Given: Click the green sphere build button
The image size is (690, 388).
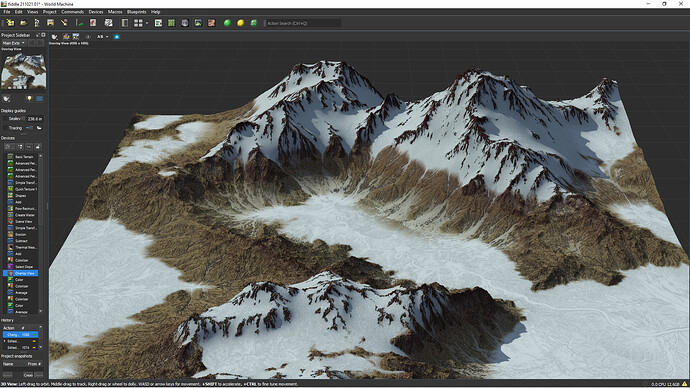Looking at the screenshot, I should pos(227,23).
